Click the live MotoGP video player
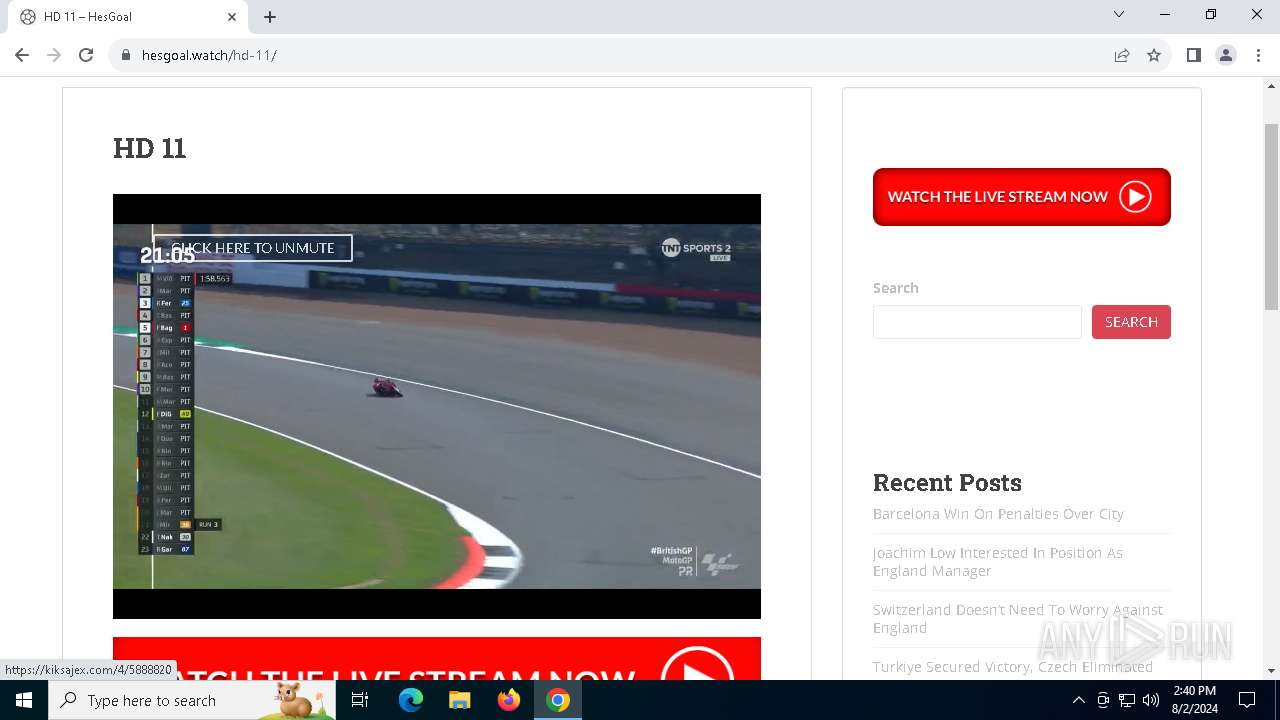 (x=437, y=406)
